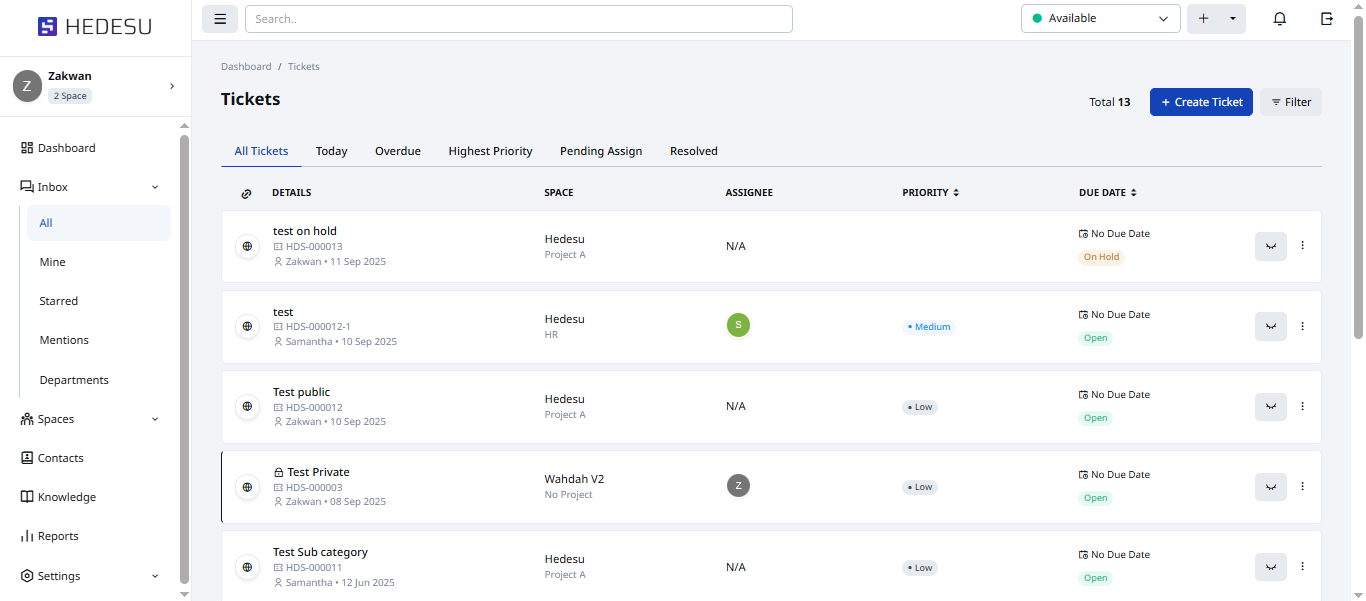The height and width of the screenshot is (601, 1366).
Task: Click the hamburger menu icon
Action: 220,19
